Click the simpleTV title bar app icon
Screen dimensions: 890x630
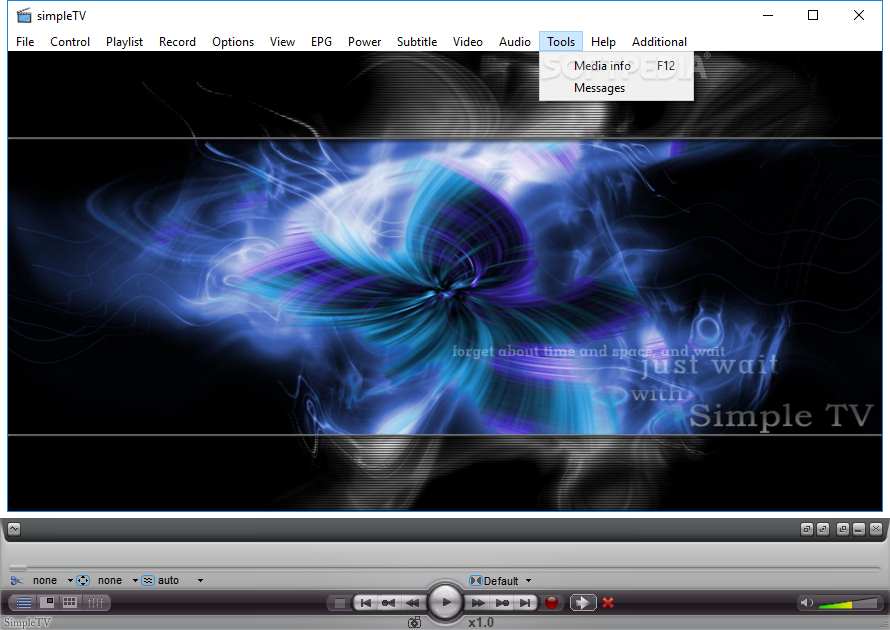pyautogui.click(x=24, y=15)
